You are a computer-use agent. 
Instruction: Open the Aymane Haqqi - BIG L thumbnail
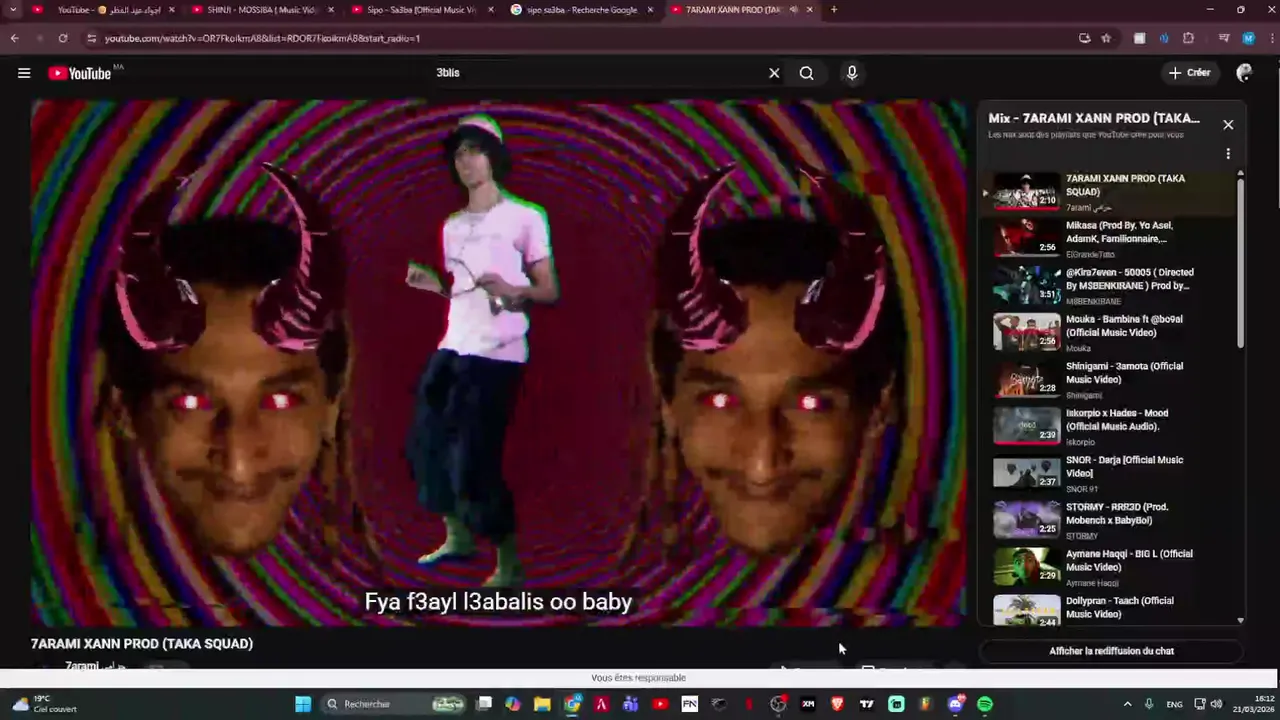(x=1026, y=566)
